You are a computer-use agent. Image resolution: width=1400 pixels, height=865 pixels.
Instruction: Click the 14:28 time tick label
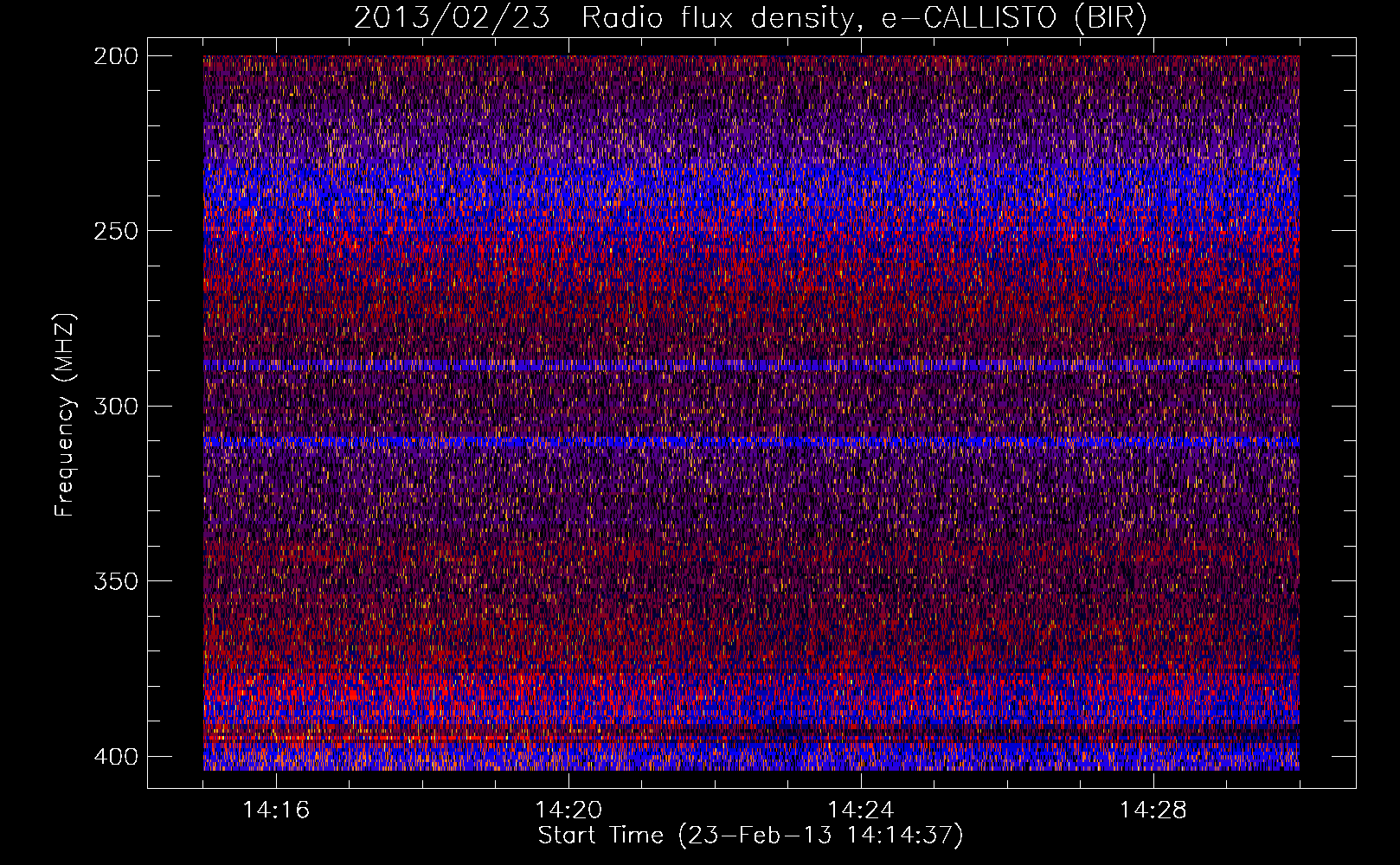pyautogui.click(x=1153, y=811)
